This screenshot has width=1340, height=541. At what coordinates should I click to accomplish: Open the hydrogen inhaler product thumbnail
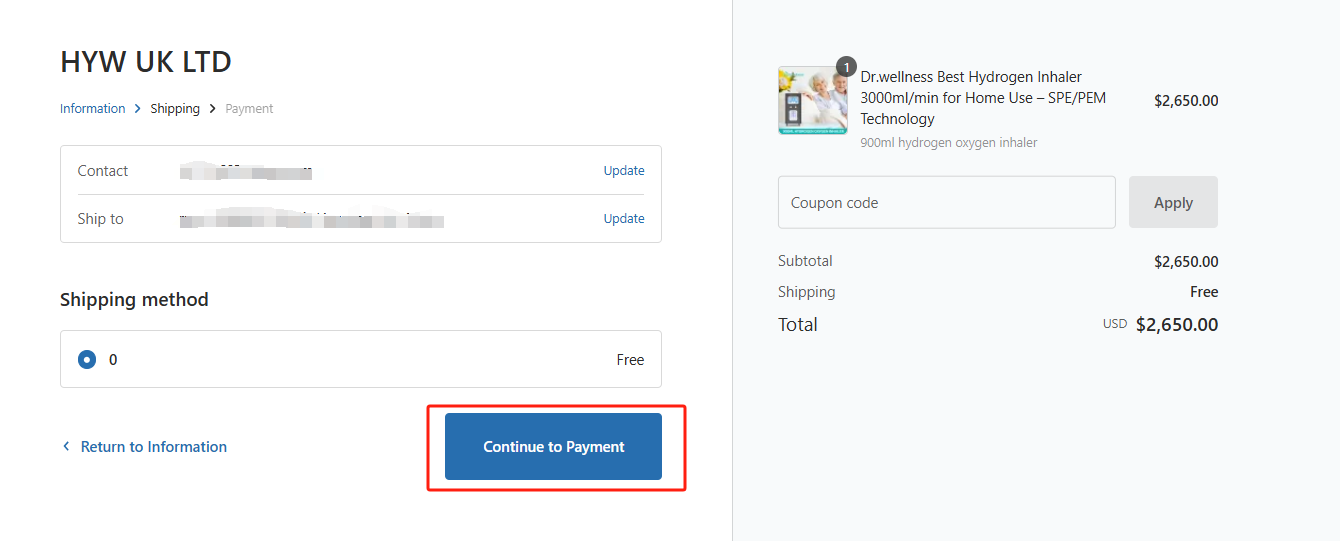[x=811, y=101]
